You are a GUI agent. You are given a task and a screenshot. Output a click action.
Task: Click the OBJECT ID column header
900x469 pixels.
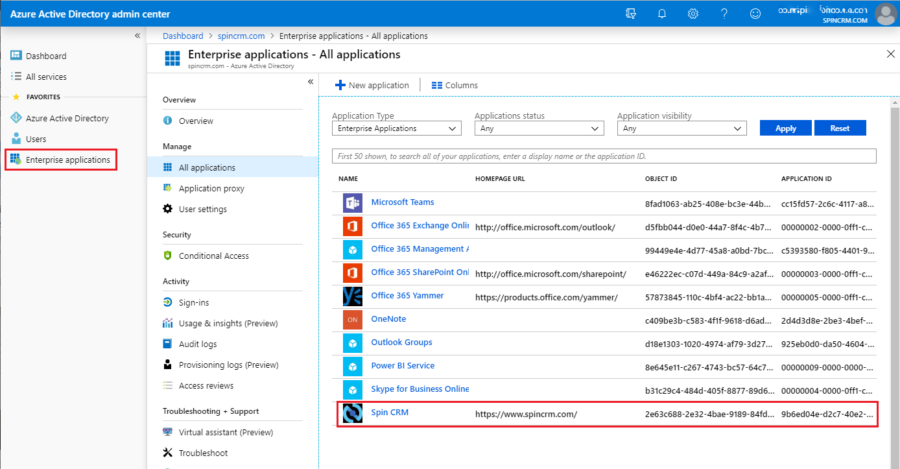tap(661, 179)
